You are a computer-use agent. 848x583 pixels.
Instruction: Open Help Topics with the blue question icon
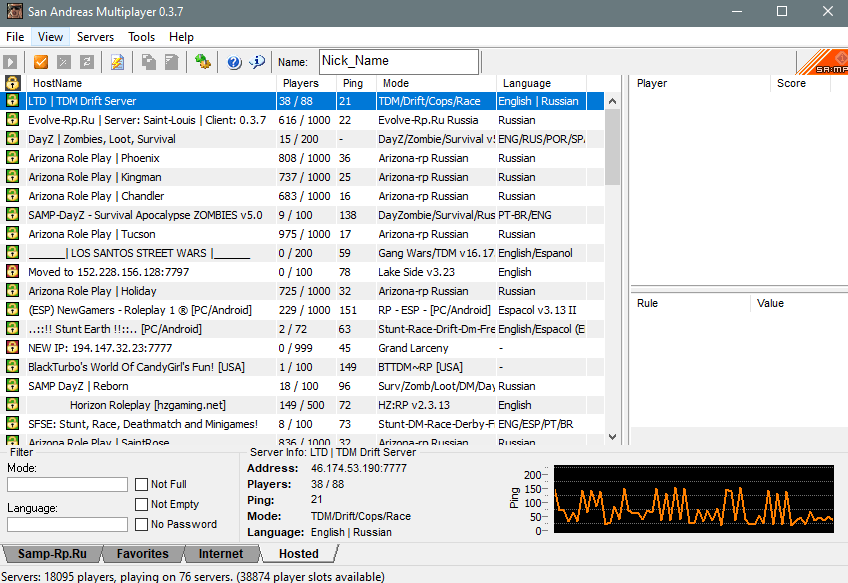pos(234,62)
